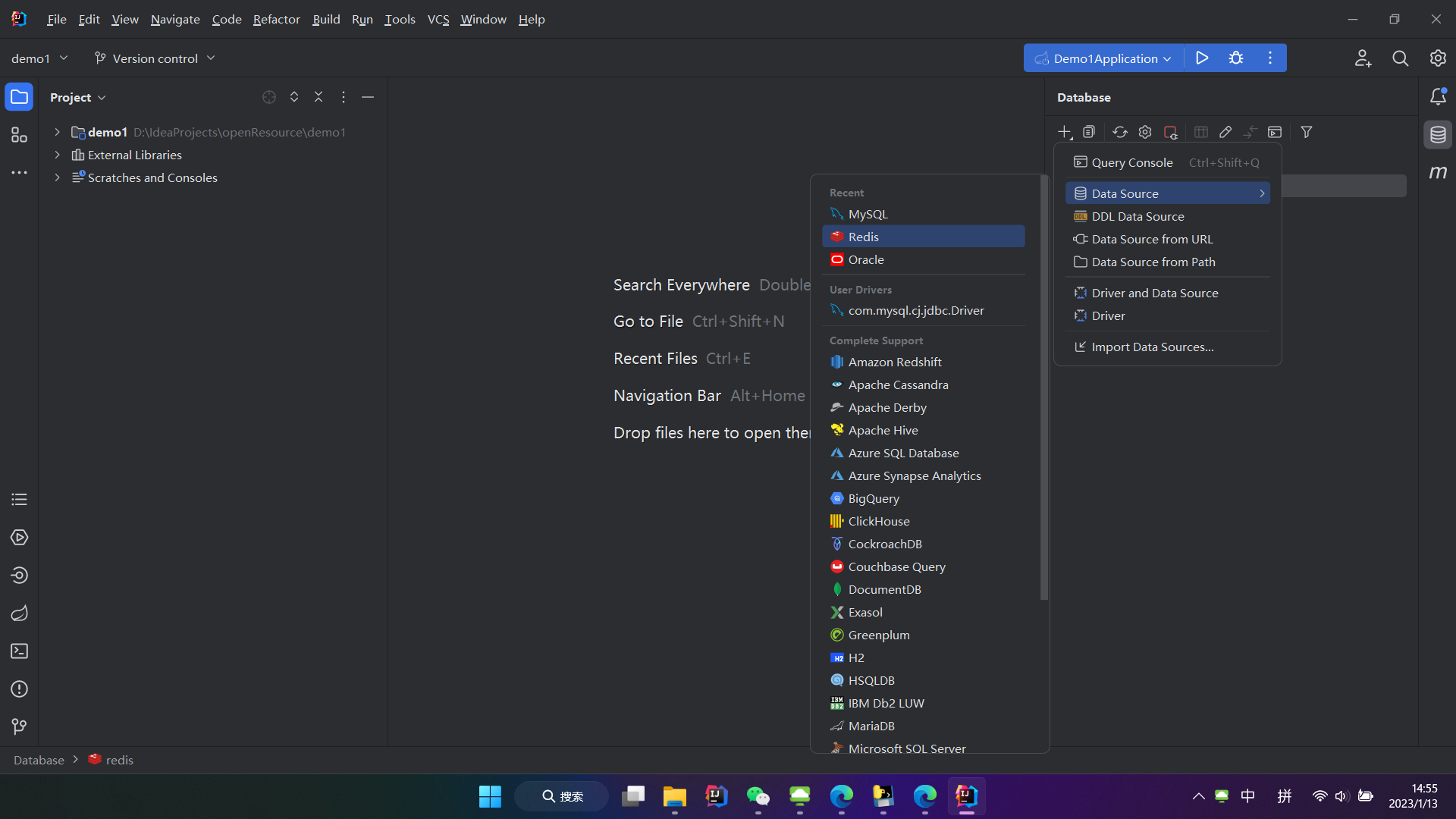Run Demo1Application with the play icon

(1202, 58)
